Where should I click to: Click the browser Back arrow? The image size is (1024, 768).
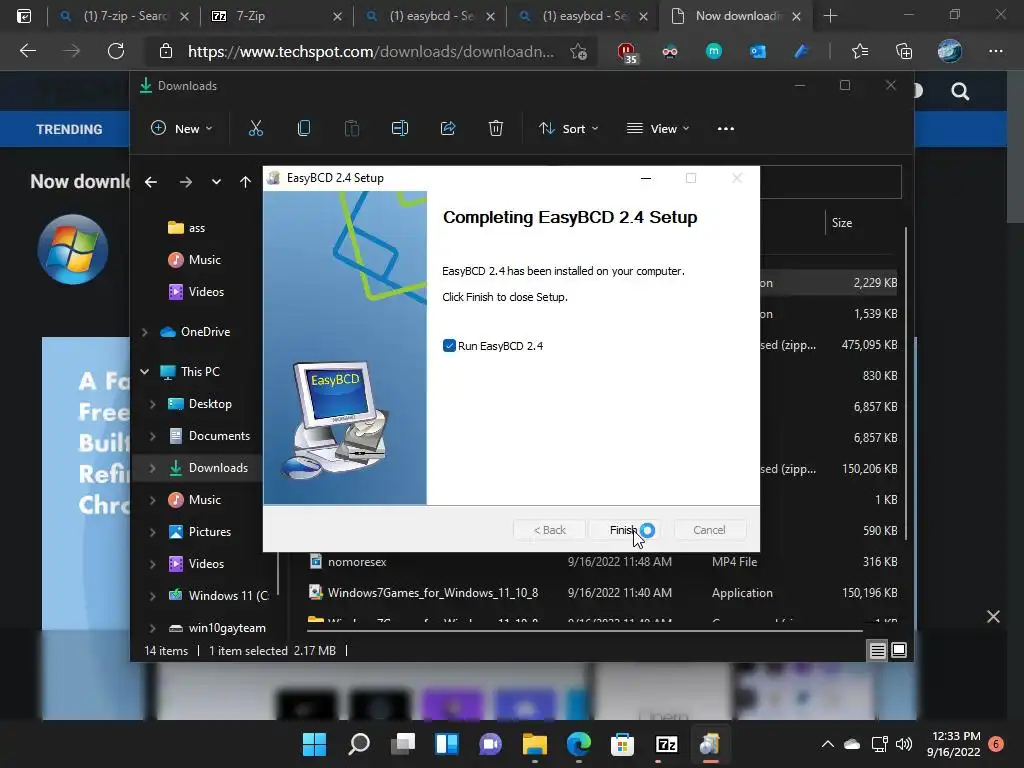(27, 51)
